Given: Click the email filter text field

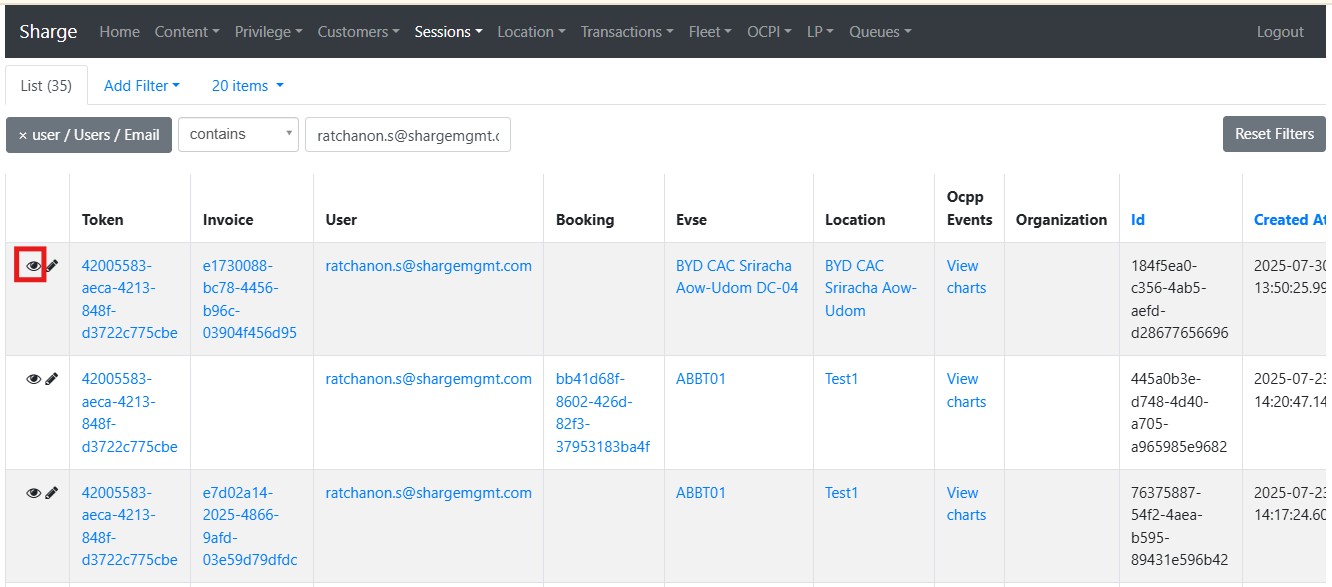Looking at the screenshot, I should tap(407, 135).
